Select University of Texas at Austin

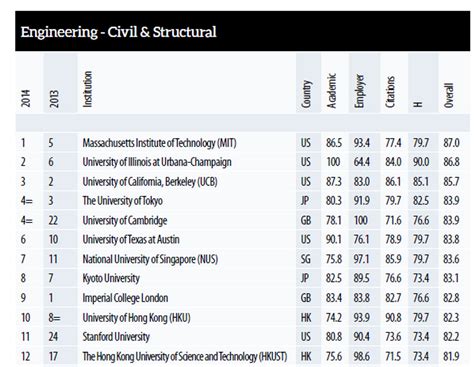click(131, 240)
